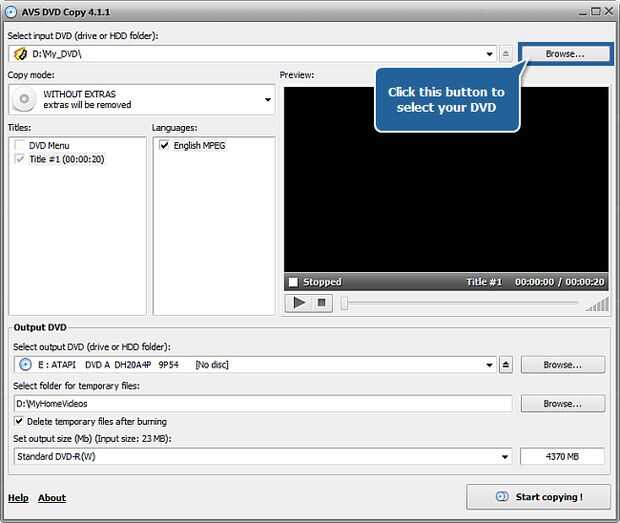The width and height of the screenshot is (620, 523).
Task: Close the AVS DVD Copy window
Action: click(x=609, y=11)
